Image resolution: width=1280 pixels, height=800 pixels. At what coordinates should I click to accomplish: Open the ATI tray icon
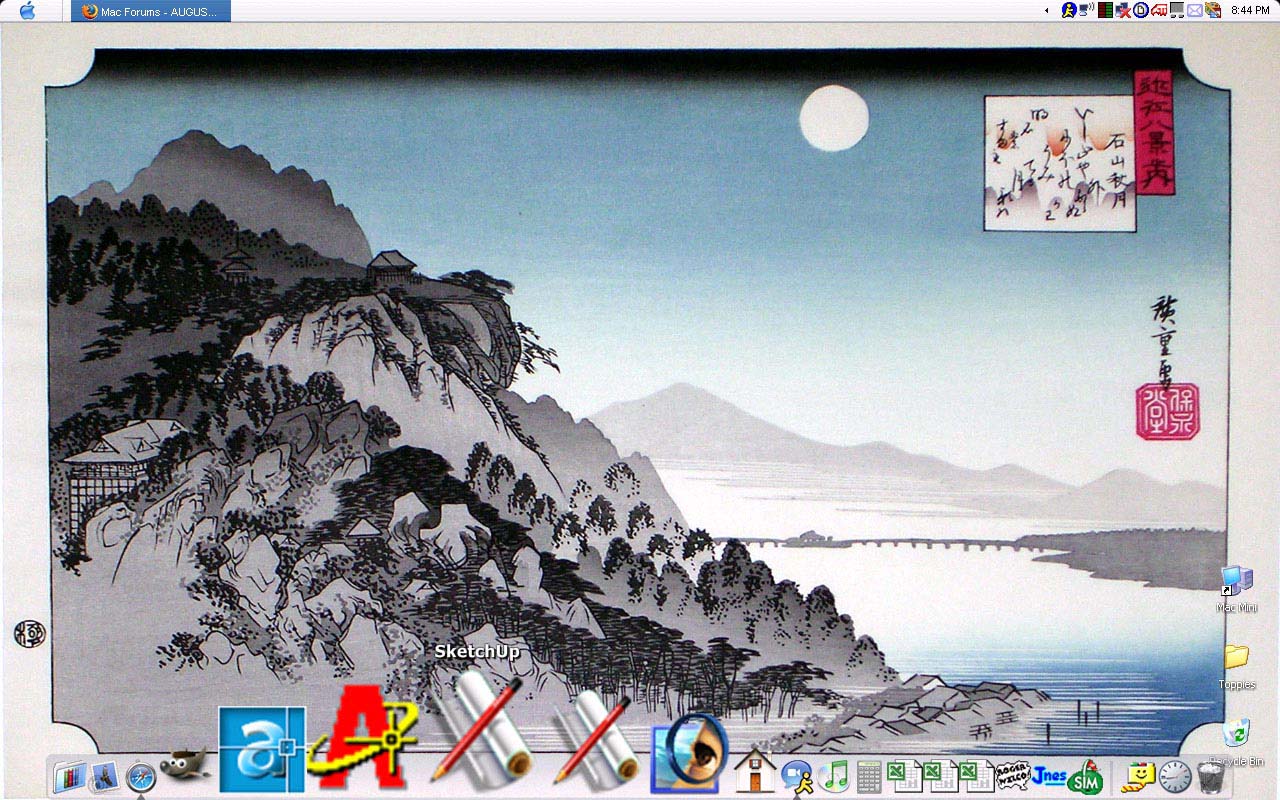(x=1159, y=10)
